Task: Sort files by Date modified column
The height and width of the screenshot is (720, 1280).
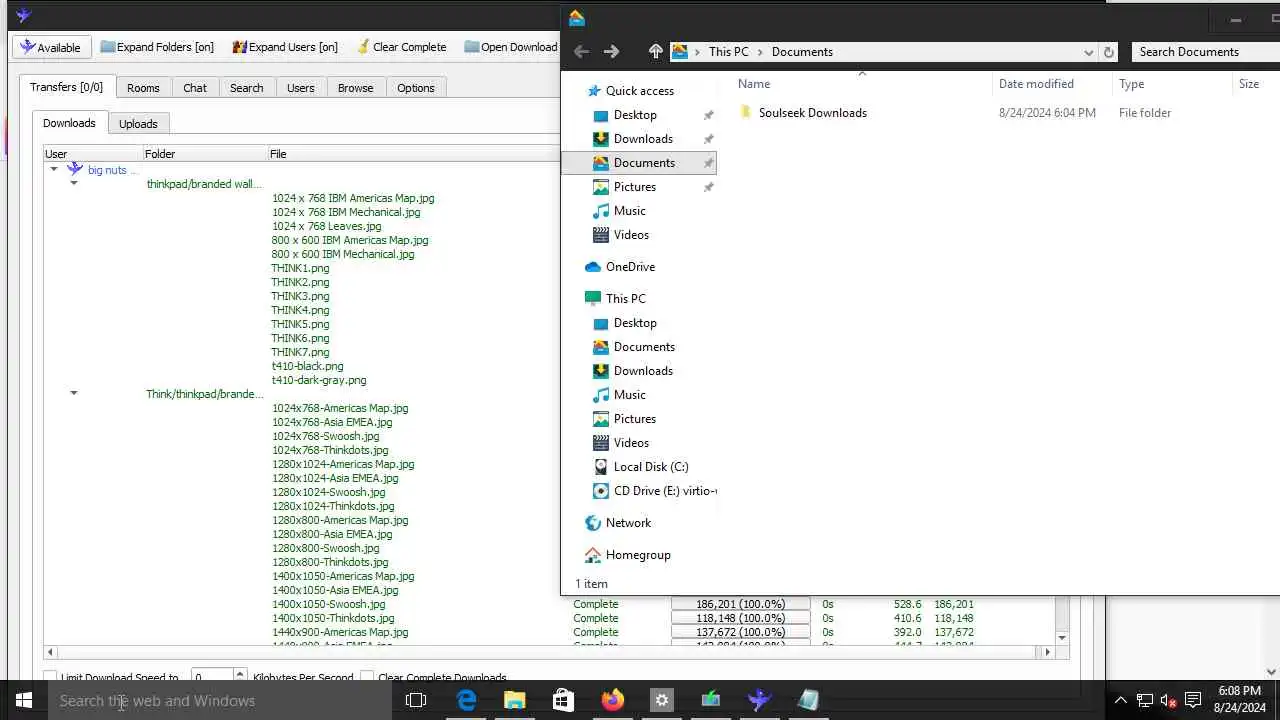Action: coord(1036,84)
